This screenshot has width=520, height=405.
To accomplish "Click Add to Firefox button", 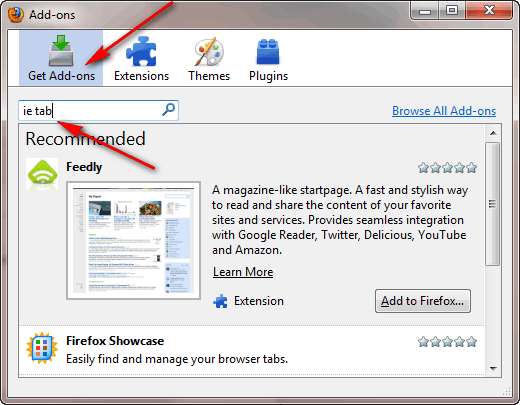I will click(423, 301).
